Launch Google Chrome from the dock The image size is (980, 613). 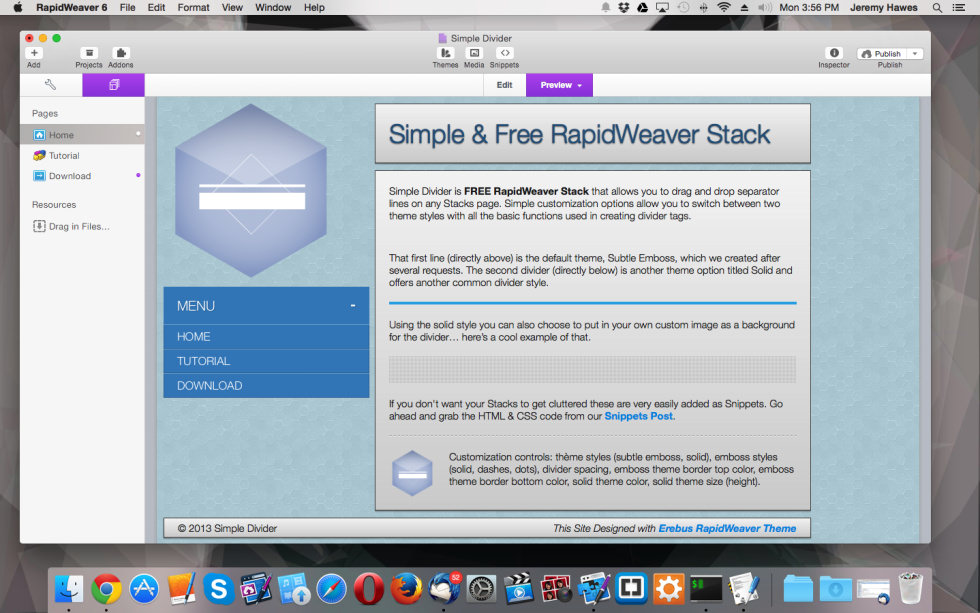pyautogui.click(x=107, y=589)
